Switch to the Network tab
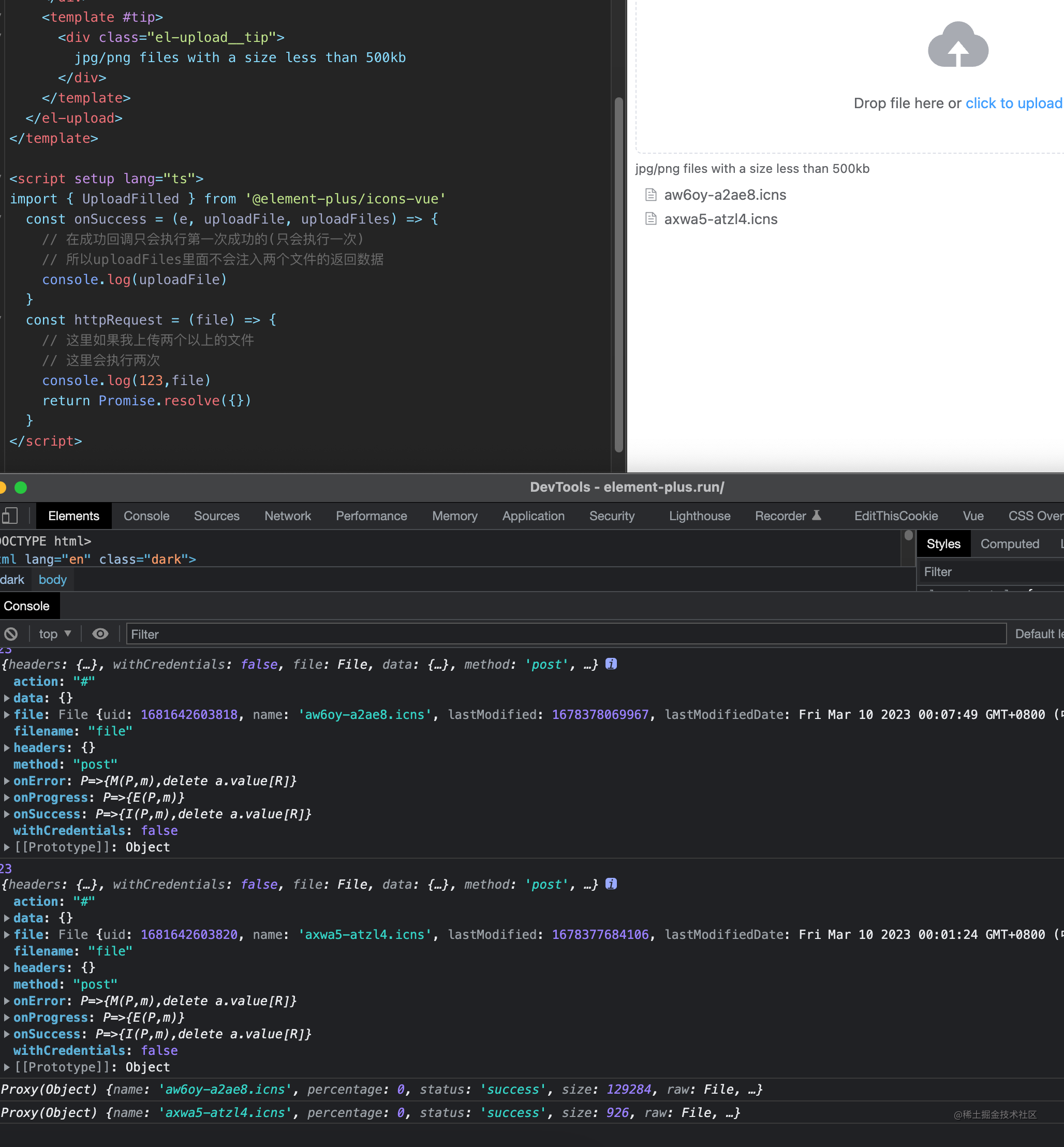Screen dimensions: 1064x1147 (287, 516)
